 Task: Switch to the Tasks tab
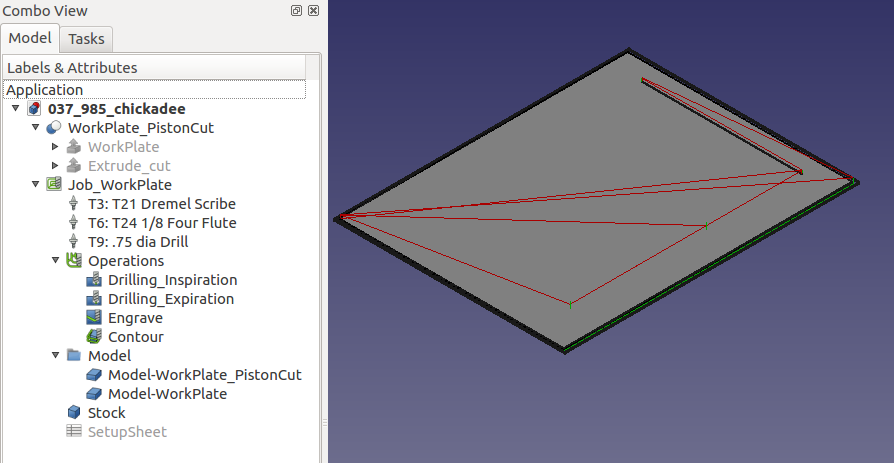86,39
